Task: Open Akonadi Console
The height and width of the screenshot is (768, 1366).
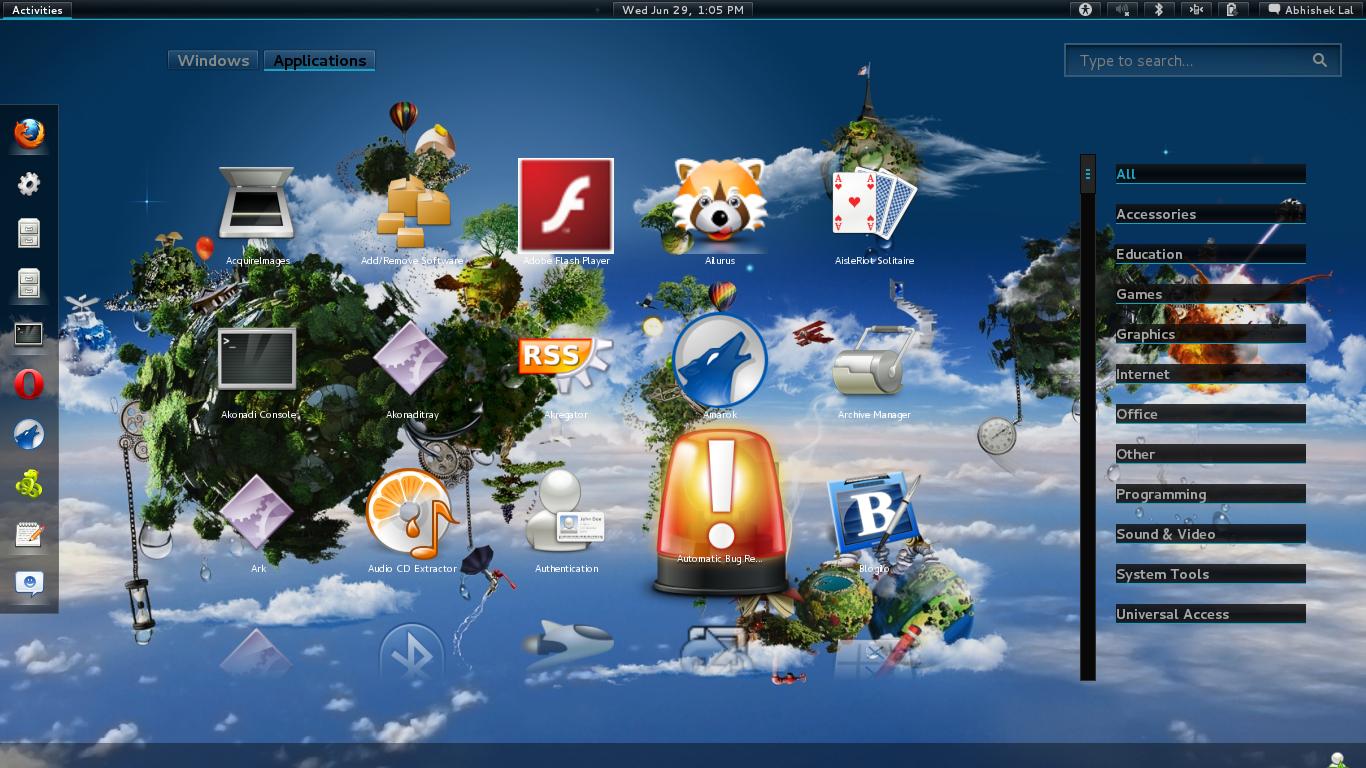Action: [x=257, y=367]
